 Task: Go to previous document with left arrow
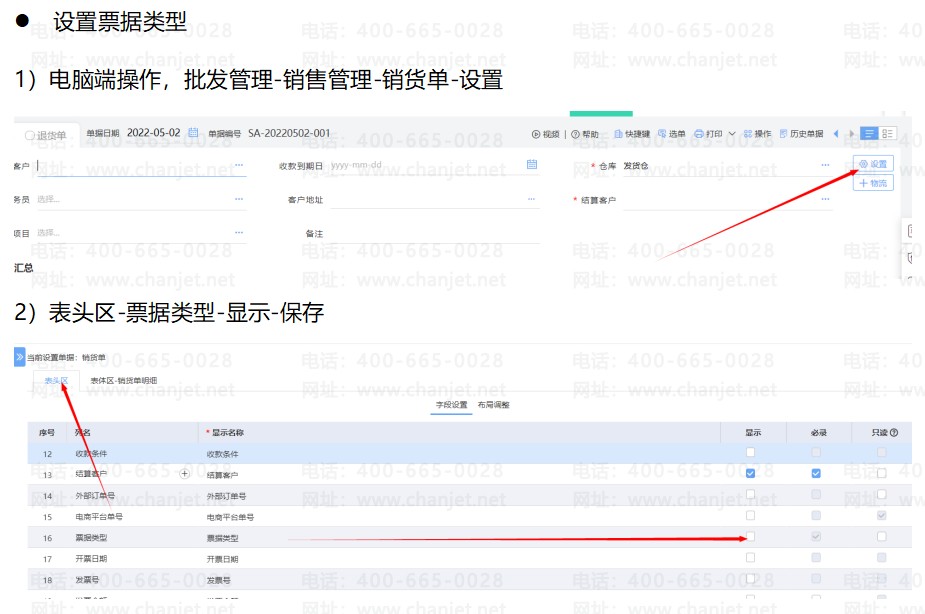[x=836, y=134]
